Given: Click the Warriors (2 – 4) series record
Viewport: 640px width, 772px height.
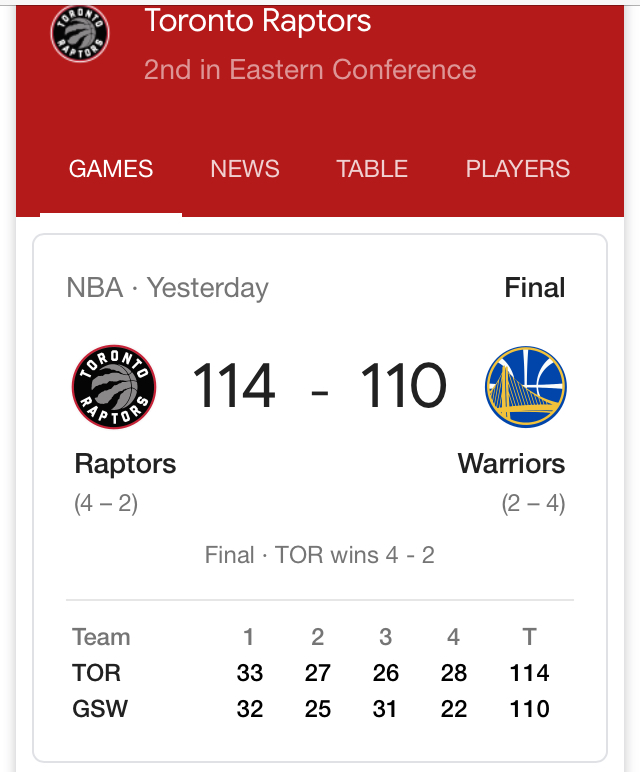Looking at the screenshot, I should (533, 503).
